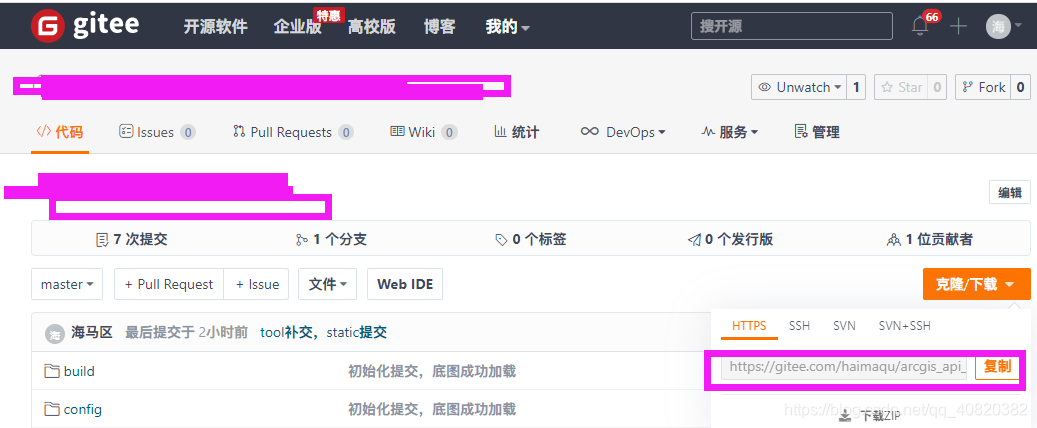Switch to the 代码 tab
Viewport: 1037px width, 428px height.
click(x=60, y=132)
